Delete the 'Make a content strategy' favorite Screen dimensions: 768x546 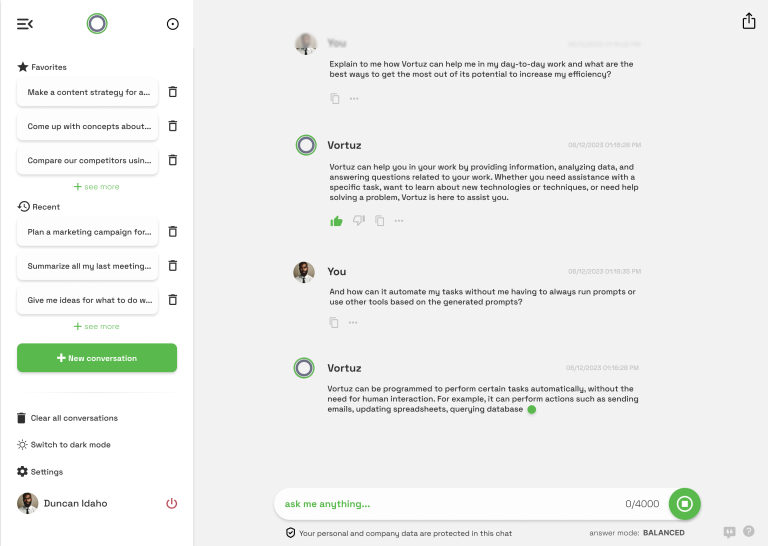coord(172,92)
